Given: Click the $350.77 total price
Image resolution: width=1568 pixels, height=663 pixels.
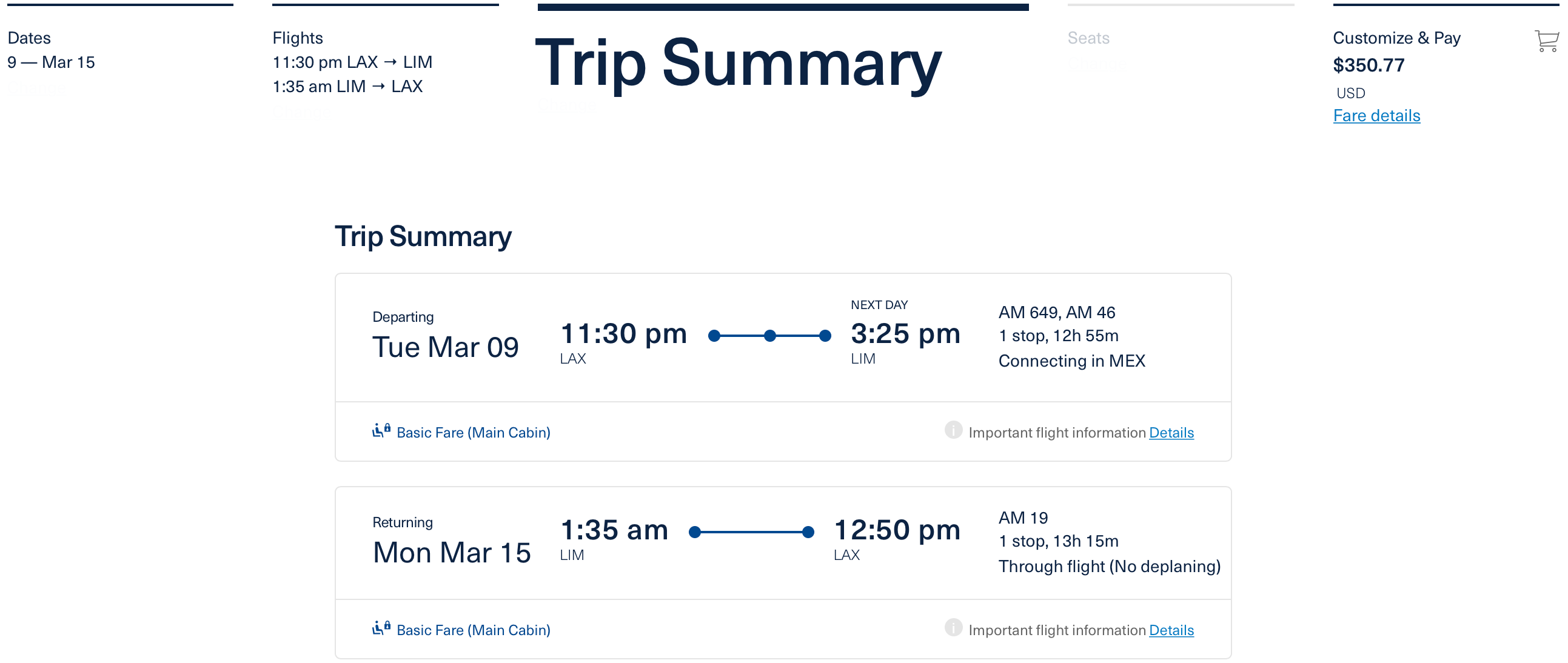Looking at the screenshot, I should tap(1369, 65).
